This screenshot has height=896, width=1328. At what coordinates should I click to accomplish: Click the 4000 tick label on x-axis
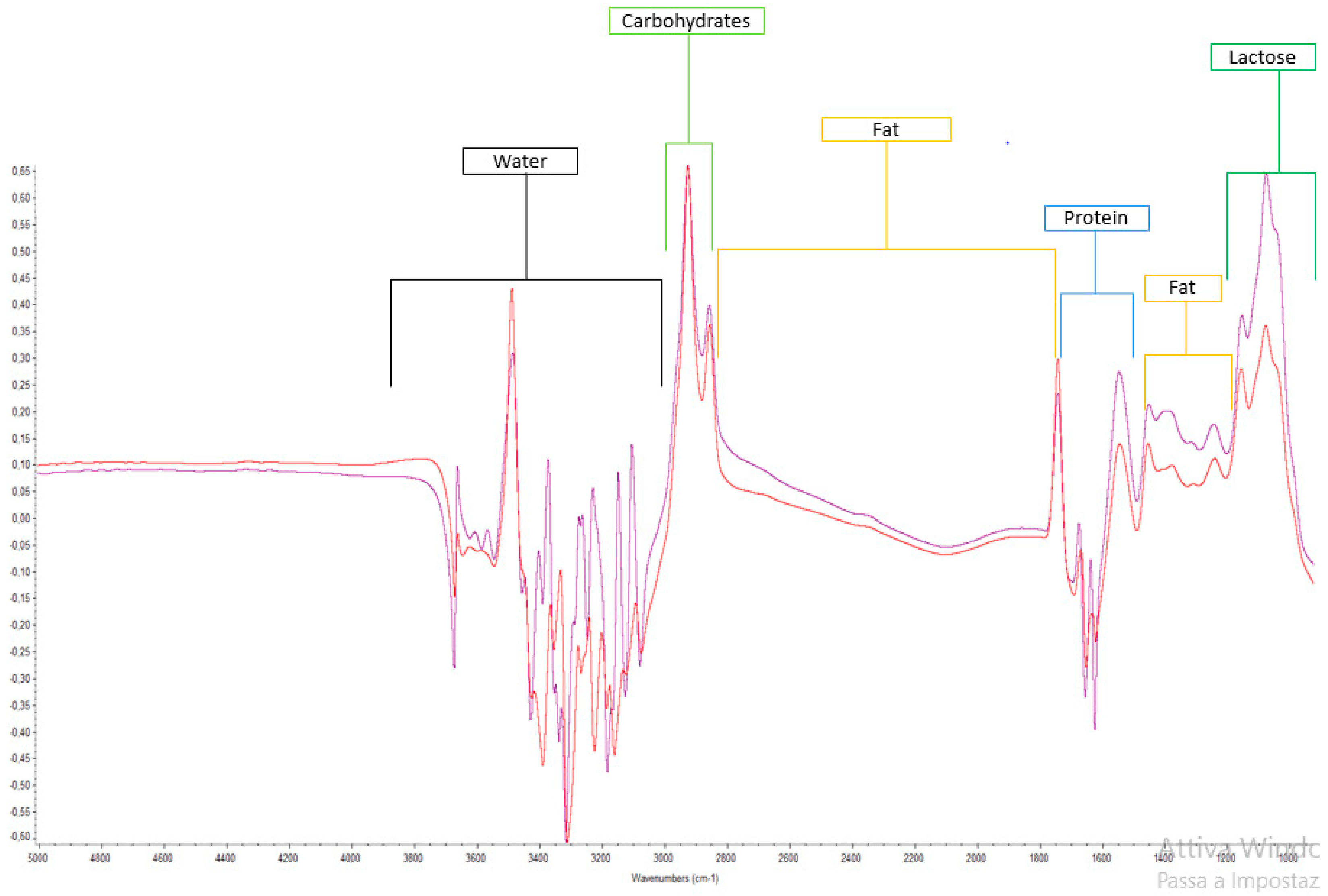point(350,858)
